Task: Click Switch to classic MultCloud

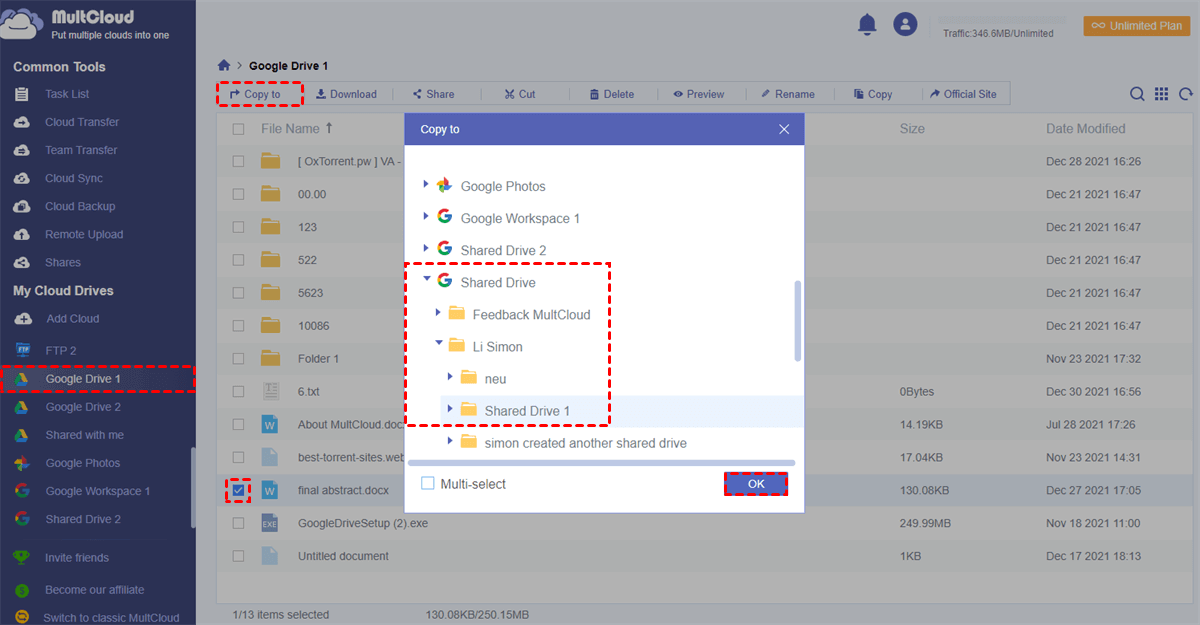Action: pyautogui.click(x=112, y=618)
